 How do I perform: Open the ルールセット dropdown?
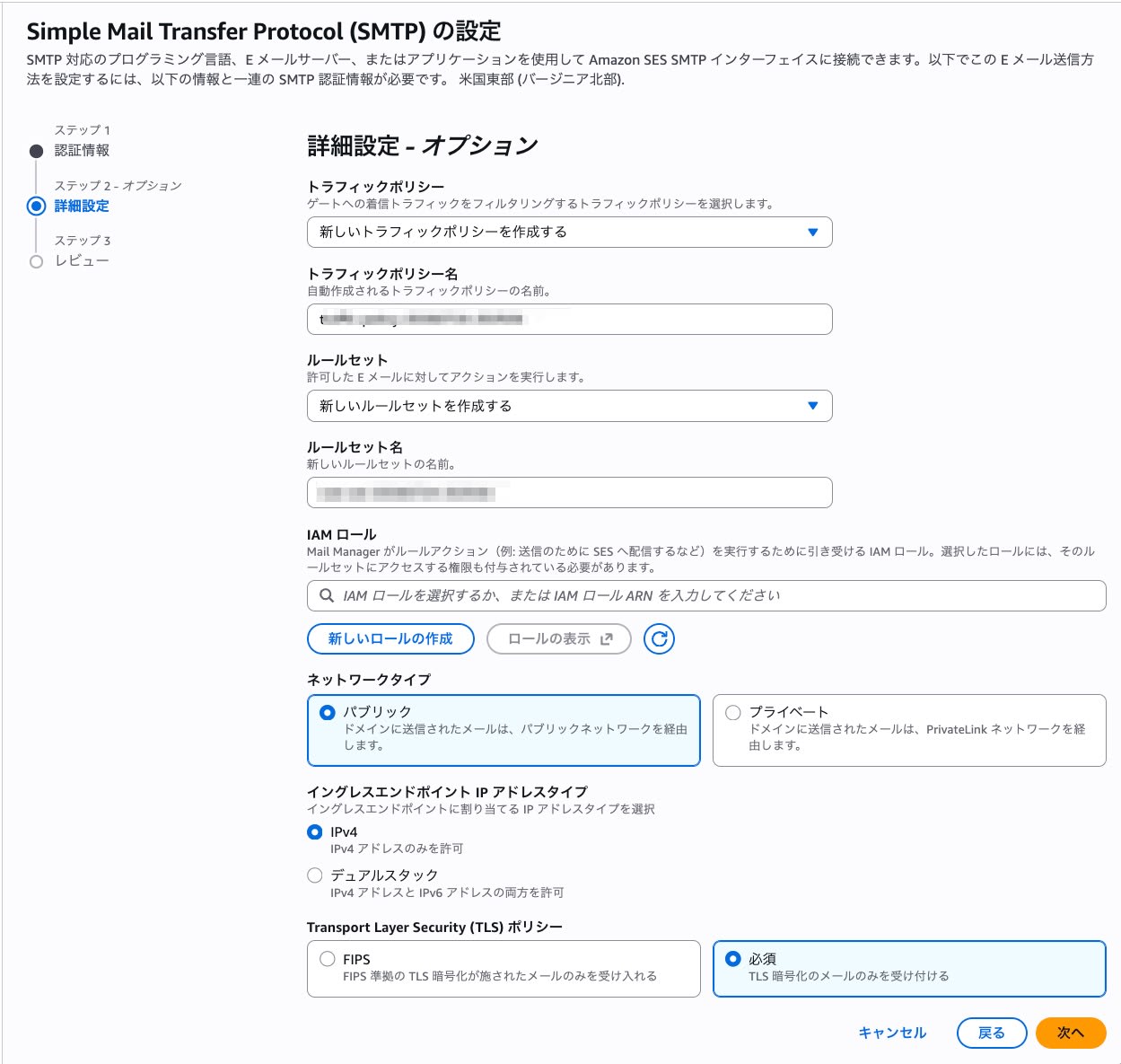pyautogui.click(x=570, y=406)
